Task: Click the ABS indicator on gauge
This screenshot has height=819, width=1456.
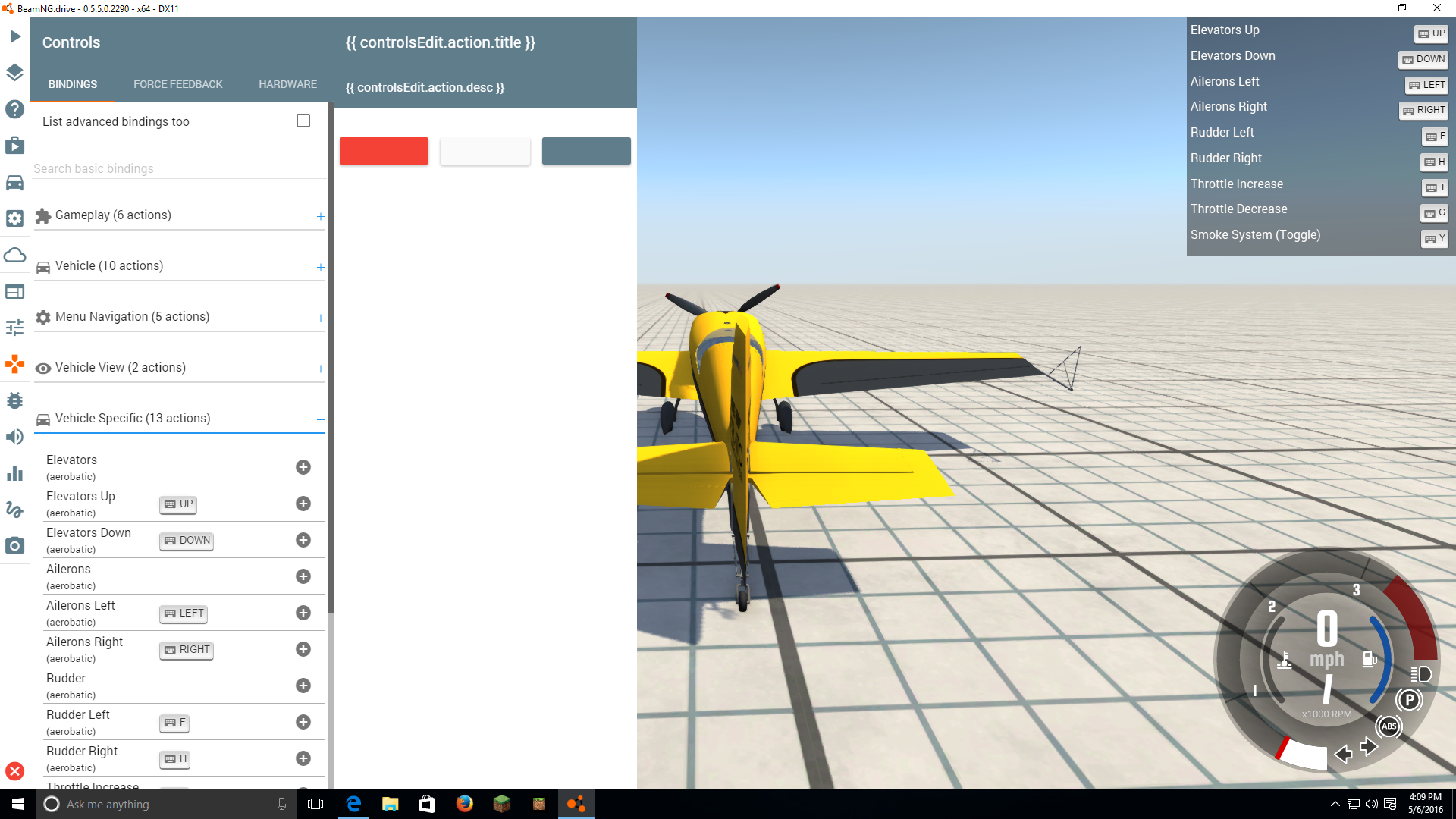Action: click(1389, 726)
